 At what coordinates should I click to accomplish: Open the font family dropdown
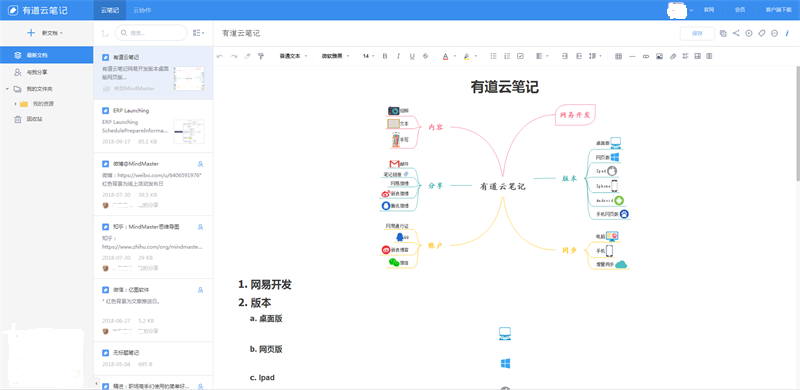coord(335,56)
